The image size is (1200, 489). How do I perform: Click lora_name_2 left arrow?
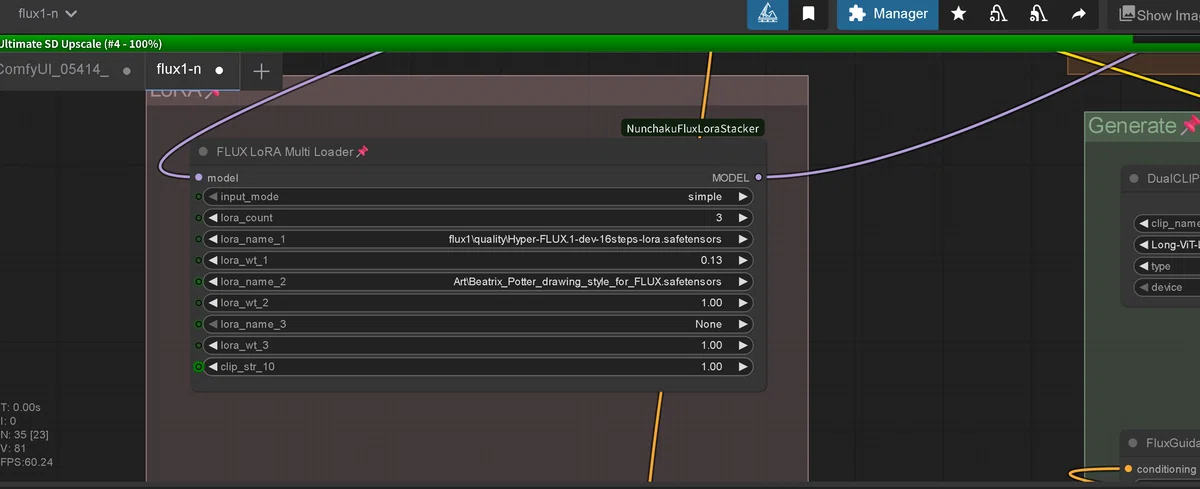212,282
